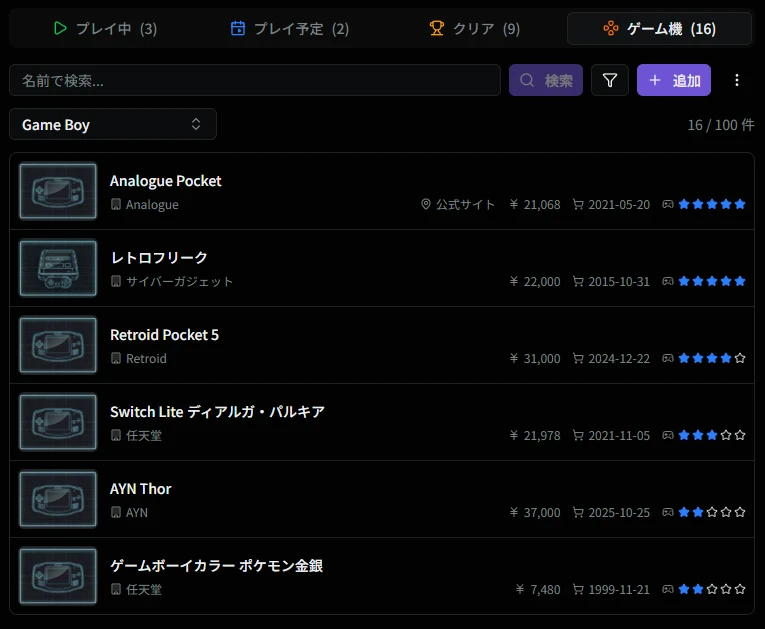Click the Analogue Pocket title
This screenshot has height=629, width=765.
[165, 181]
